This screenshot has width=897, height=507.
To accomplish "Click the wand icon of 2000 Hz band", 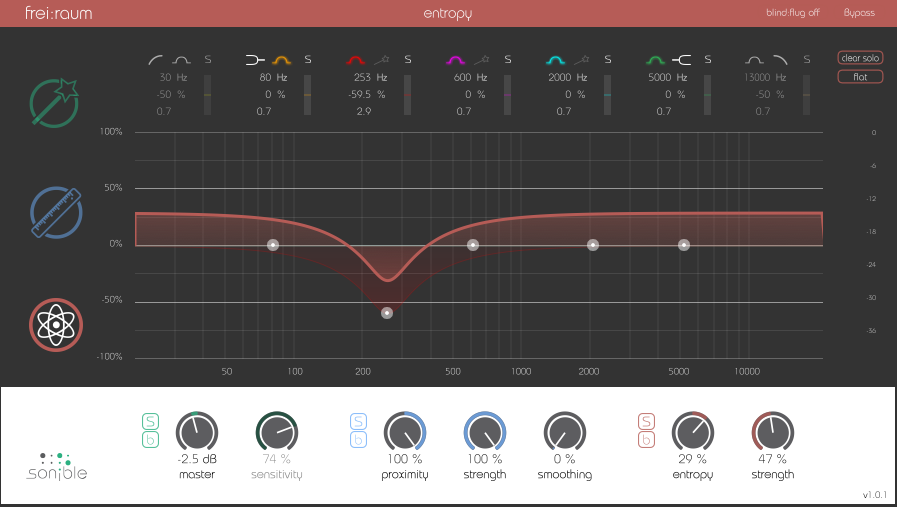I will tap(582, 60).
